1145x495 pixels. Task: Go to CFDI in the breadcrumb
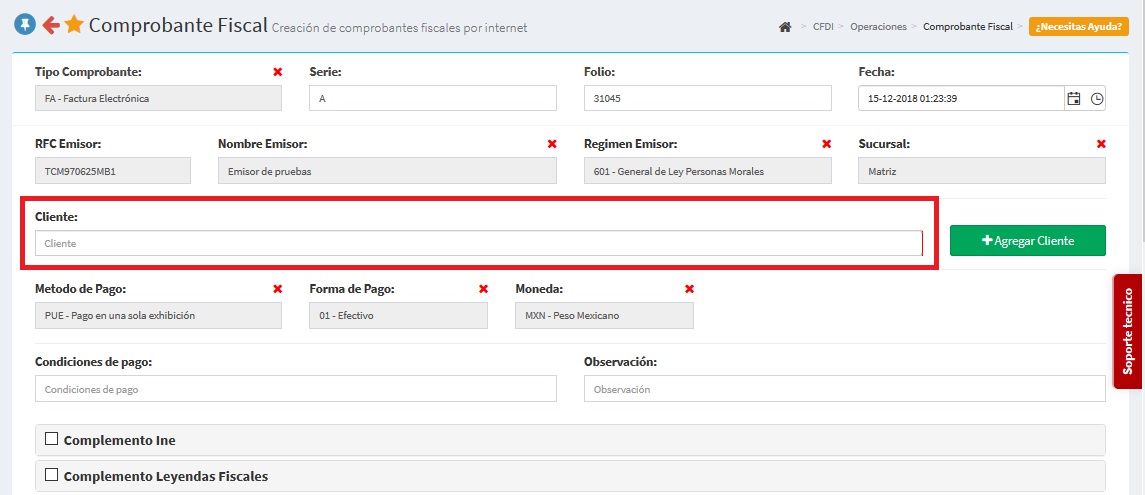(x=823, y=27)
